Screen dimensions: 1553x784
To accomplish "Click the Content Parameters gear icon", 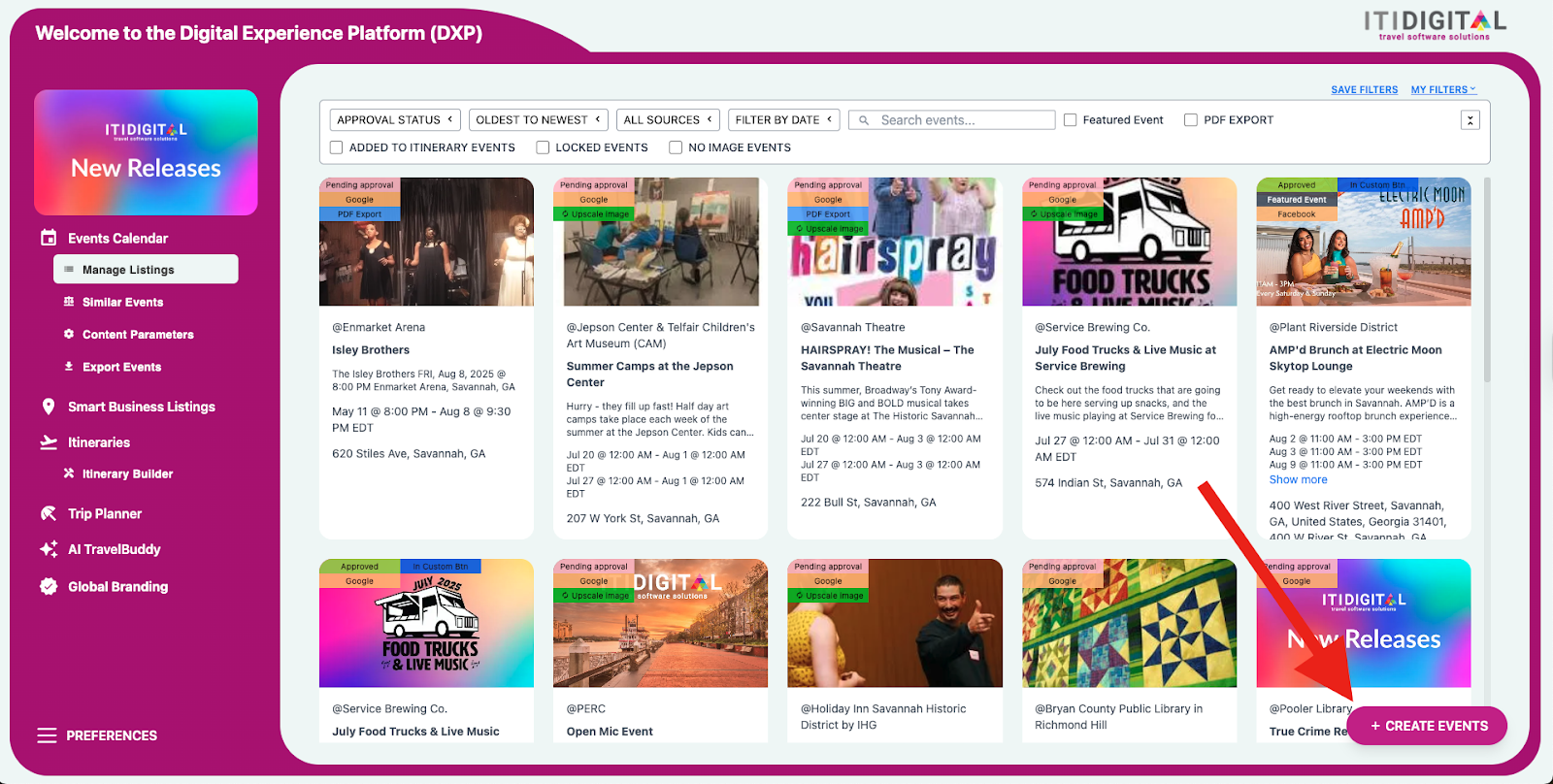I will (x=69, y=334).
